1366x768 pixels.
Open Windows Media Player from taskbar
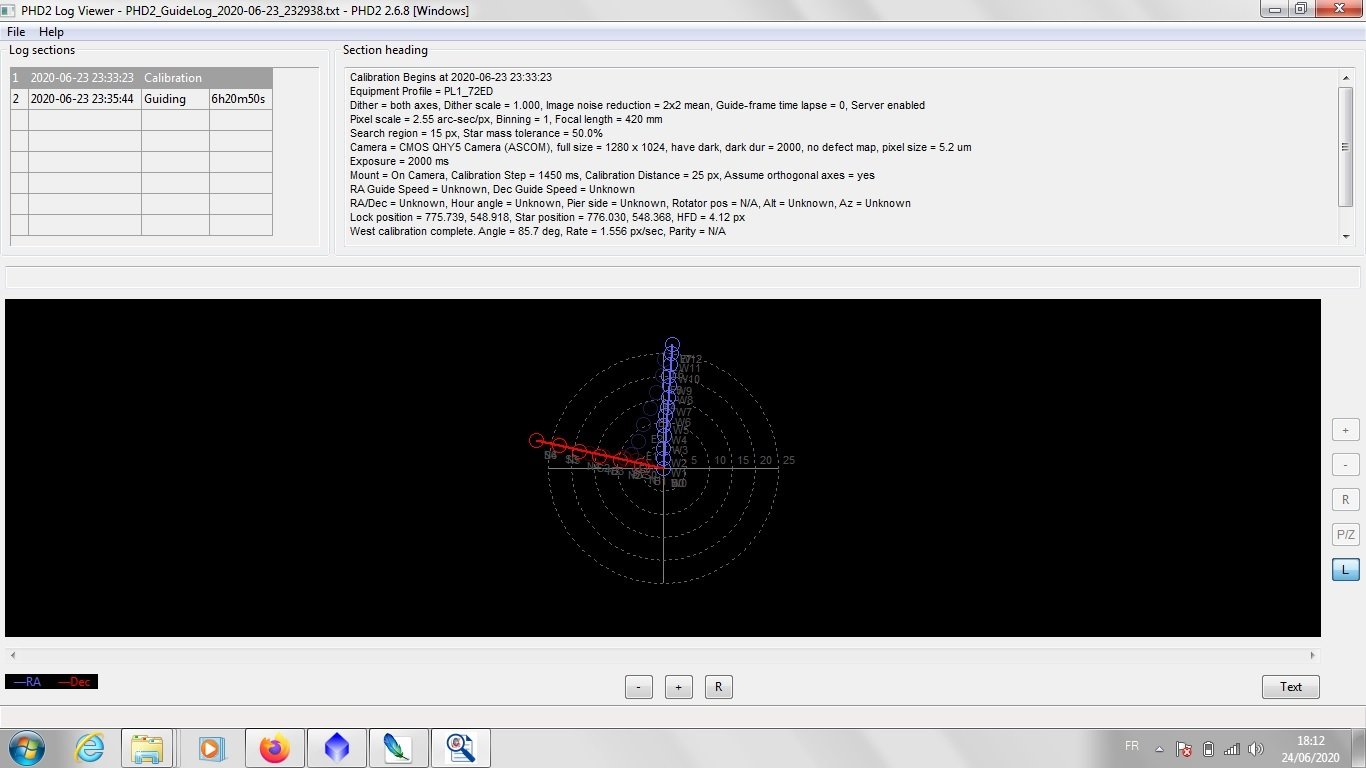coord(210,748)
